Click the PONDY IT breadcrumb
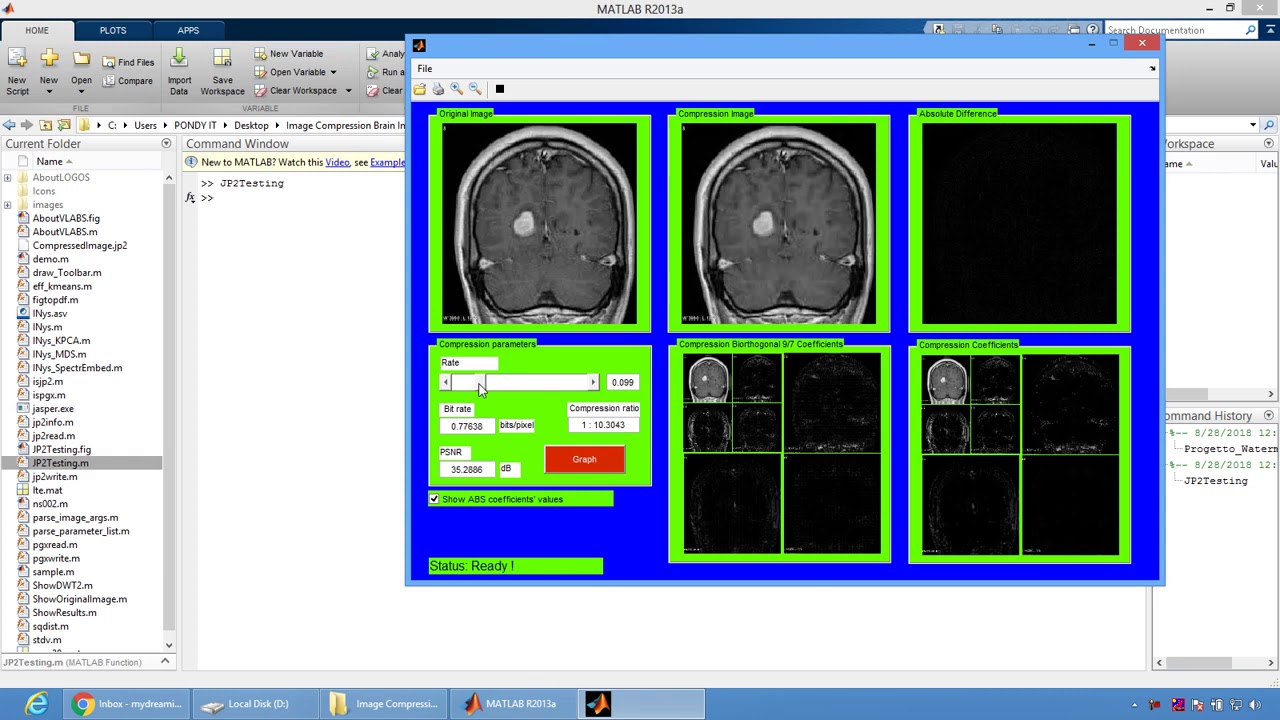The image size is (1280, 720). pyautogui.click(x=195, y=125)
